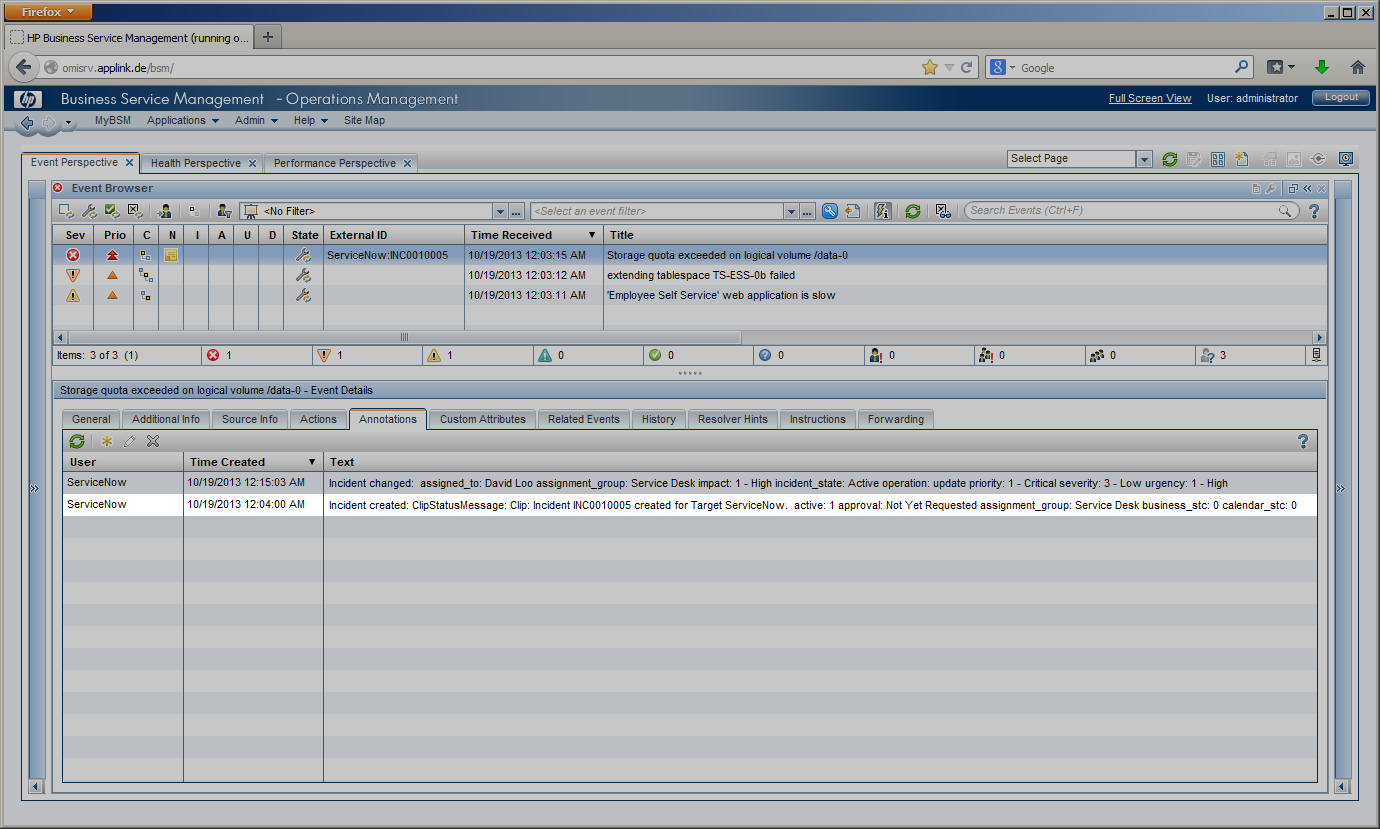Click the X-box close event toolbar icon
The height and width of the screenshot is (829, 1380).
point(136,211)
